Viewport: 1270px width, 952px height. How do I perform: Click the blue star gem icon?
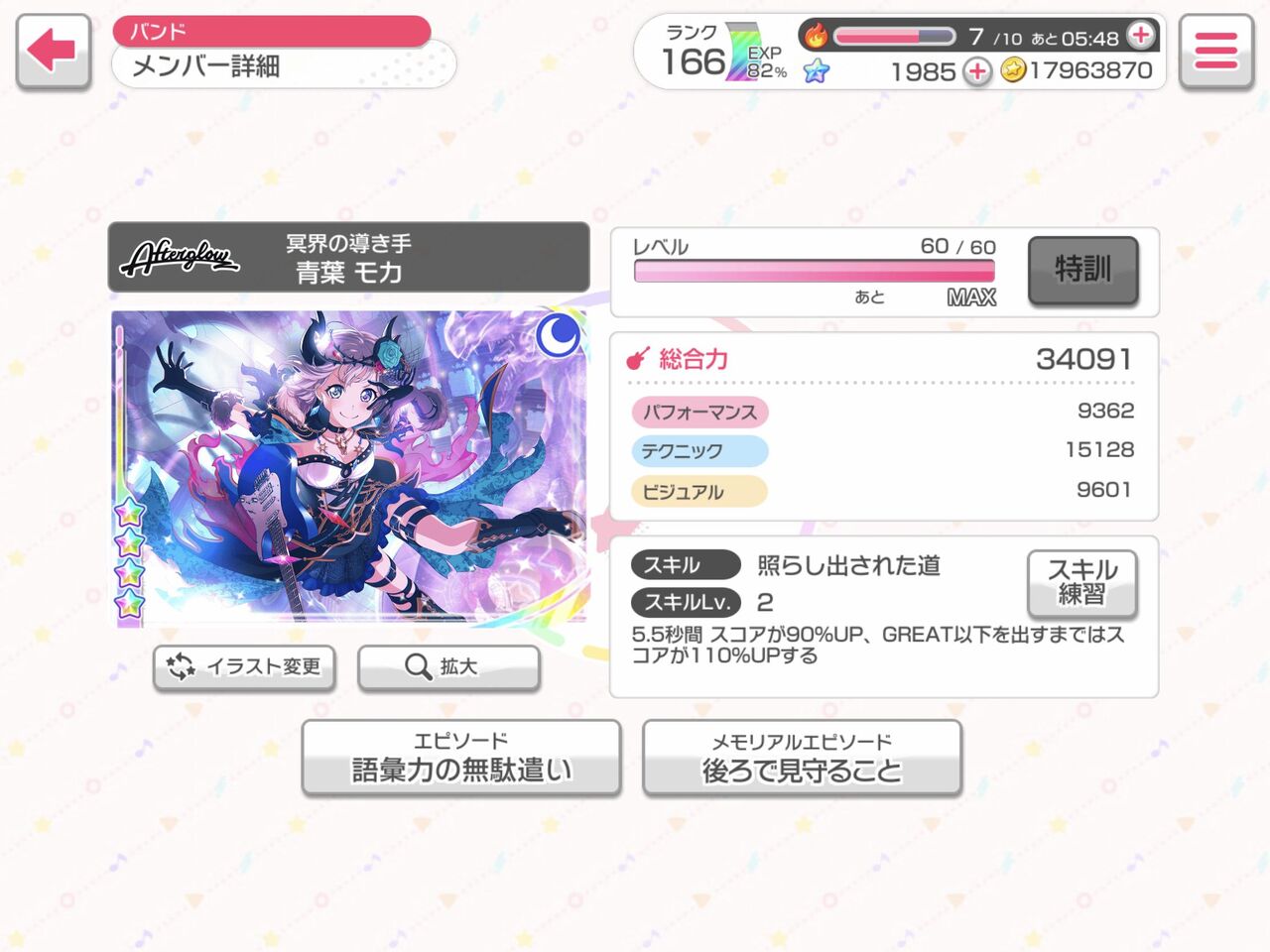coord(816,70)
